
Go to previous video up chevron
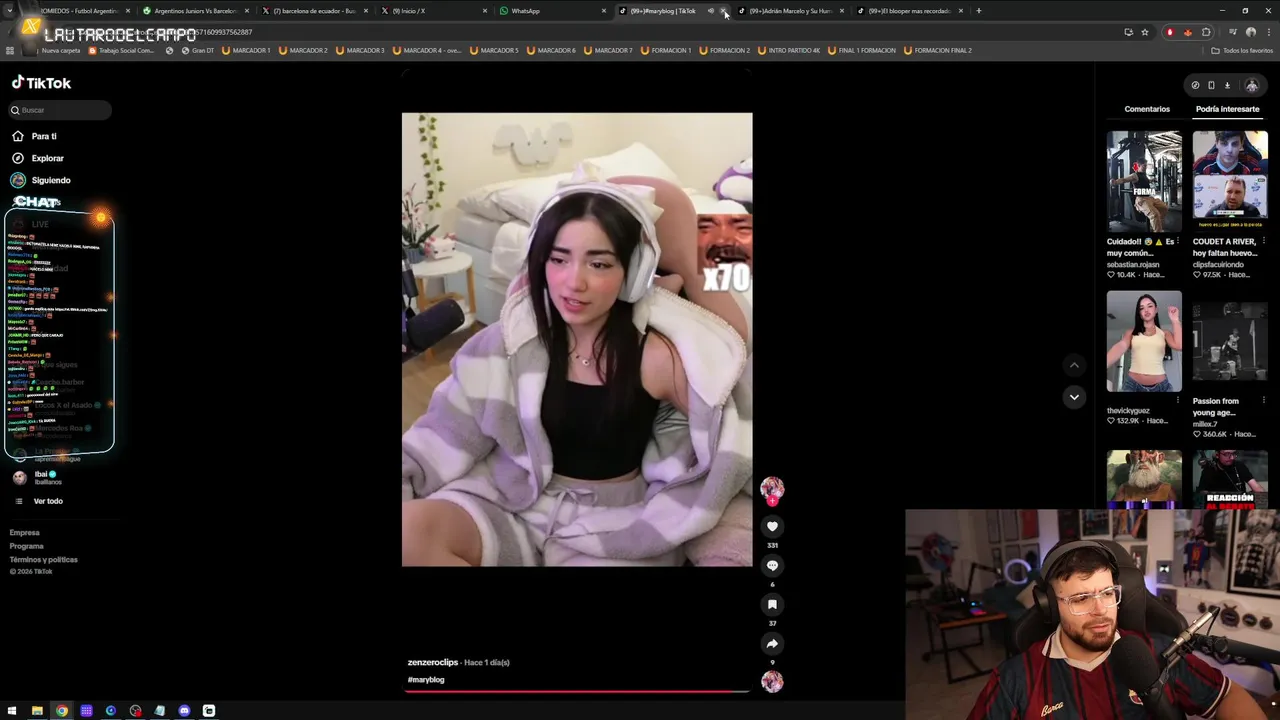(1074, 365)
